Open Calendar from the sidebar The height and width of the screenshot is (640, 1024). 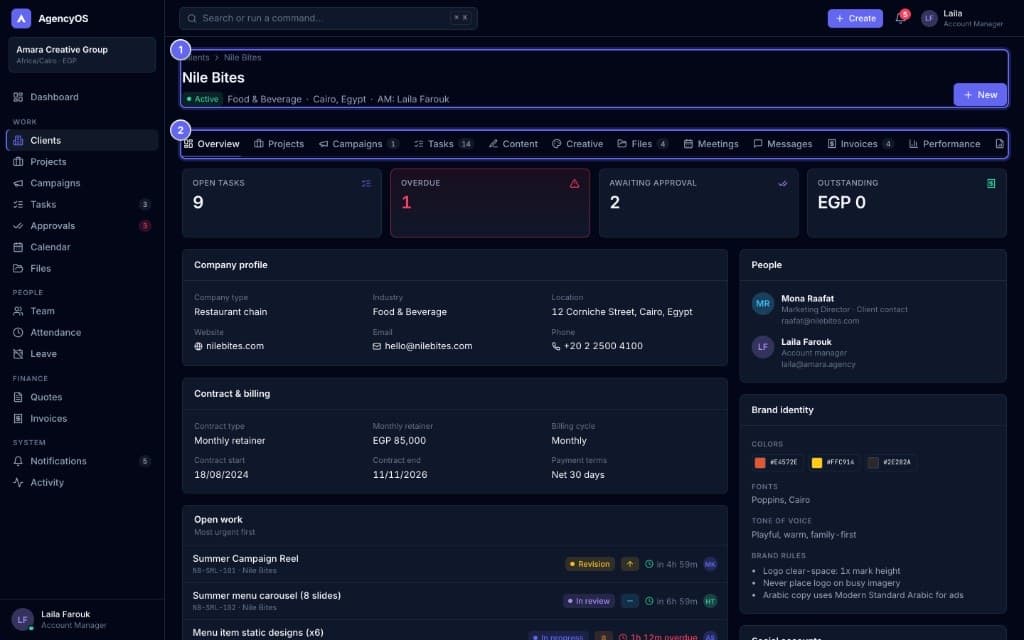(82, 248)
